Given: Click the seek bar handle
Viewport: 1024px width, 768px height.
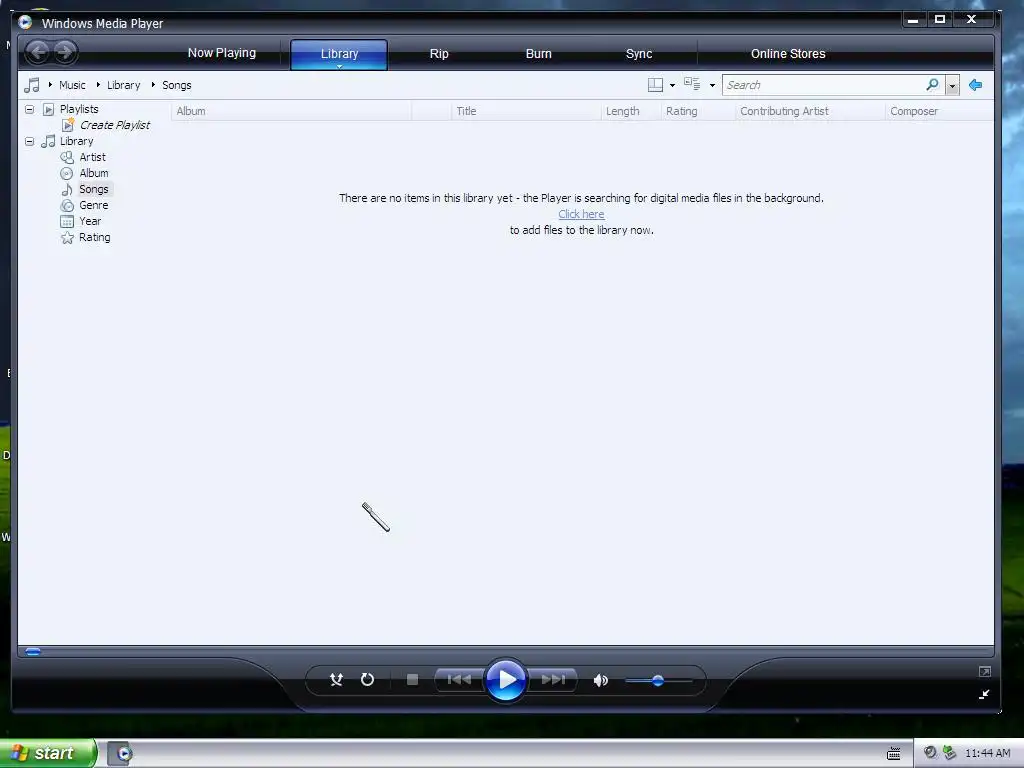Looking at the screenshot, I should coord(33,651).
